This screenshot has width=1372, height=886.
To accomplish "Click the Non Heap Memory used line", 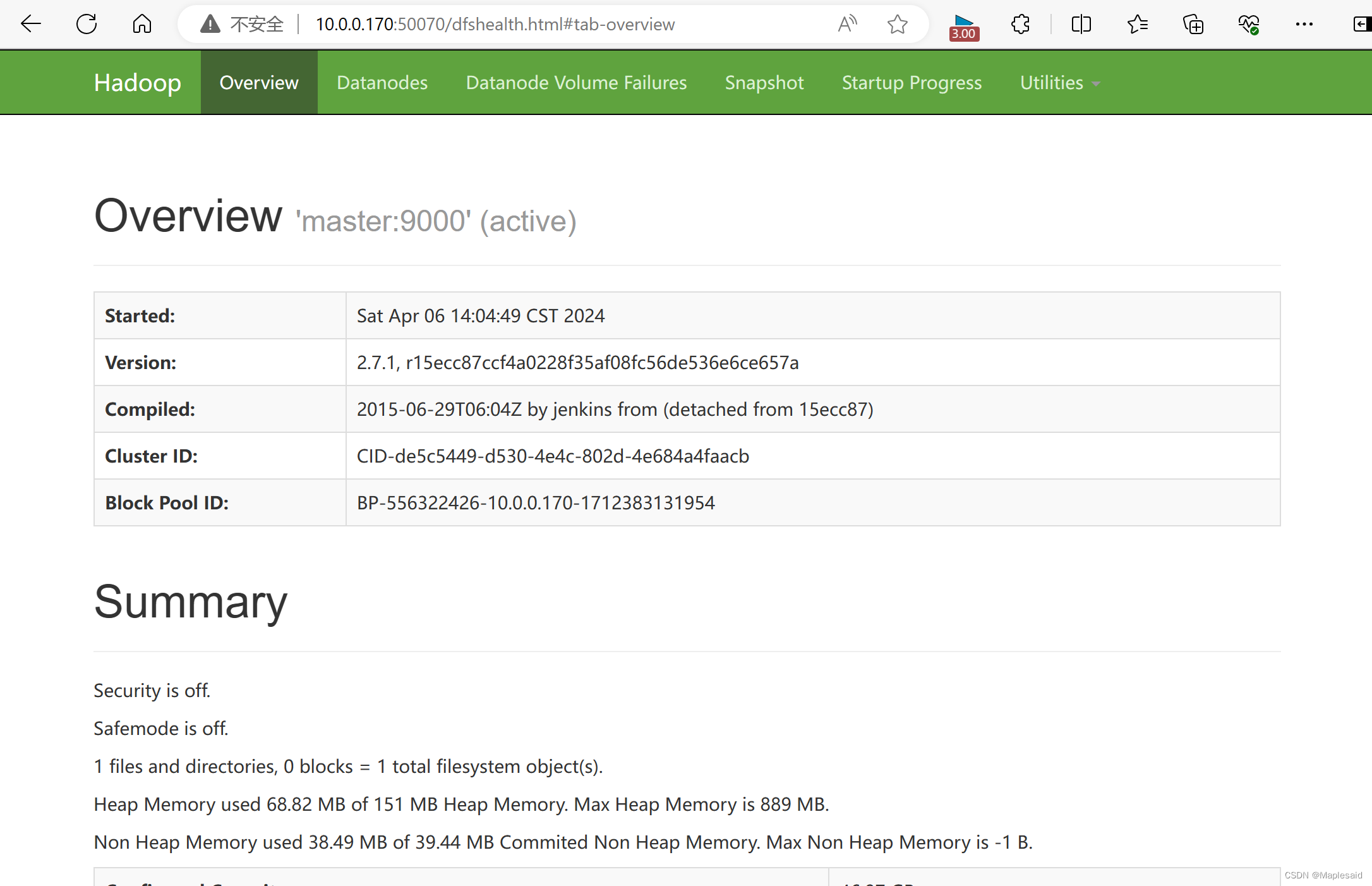I will pyautogui.click(x=563, y=842).
